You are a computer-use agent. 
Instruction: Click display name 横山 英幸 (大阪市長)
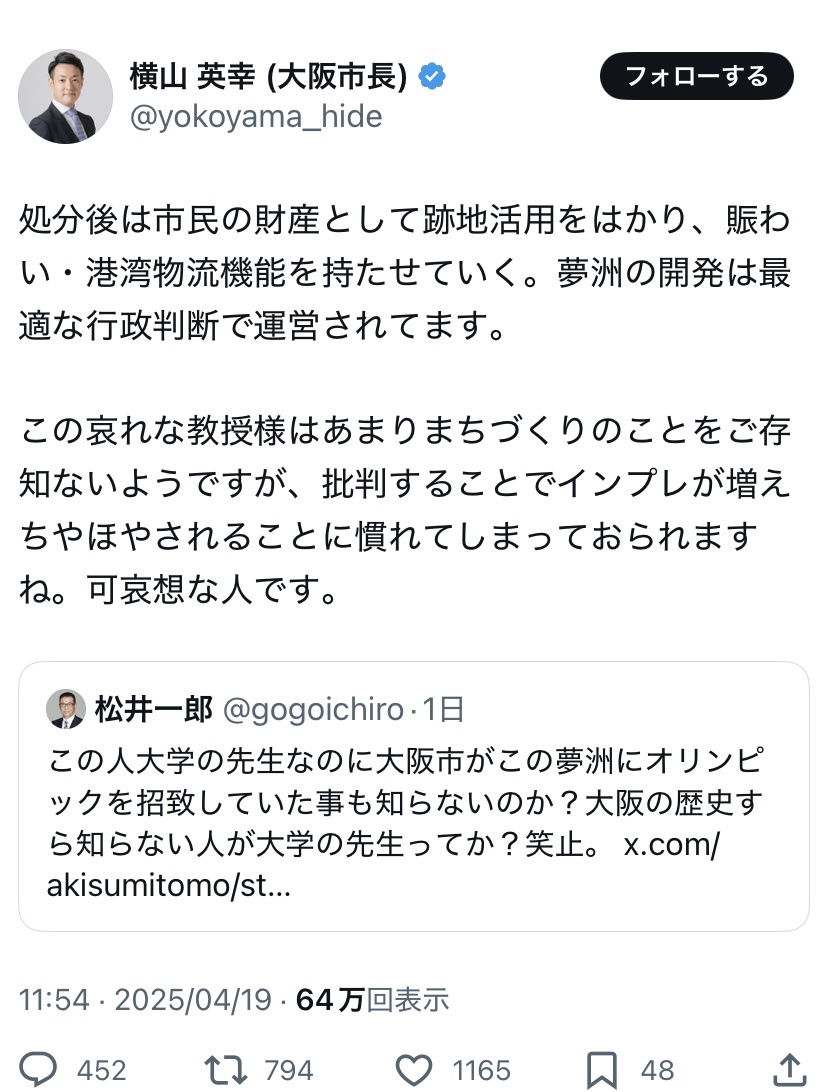pyautogui.click(x=268, y=76)
